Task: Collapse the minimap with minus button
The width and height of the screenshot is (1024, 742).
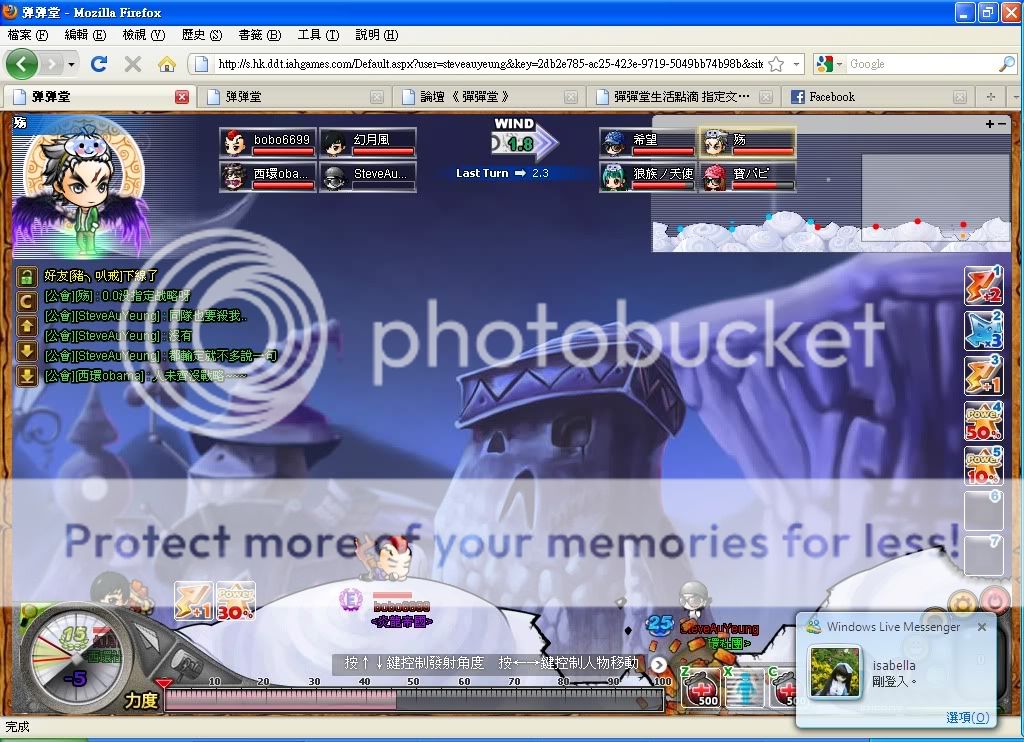Action: (1002, 124)
